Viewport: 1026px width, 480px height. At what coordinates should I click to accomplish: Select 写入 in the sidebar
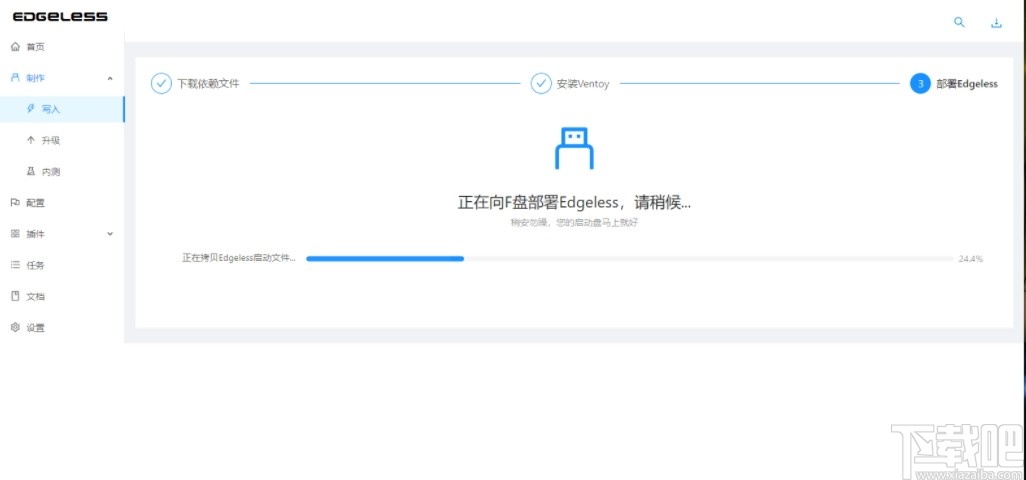click(62, 109)
